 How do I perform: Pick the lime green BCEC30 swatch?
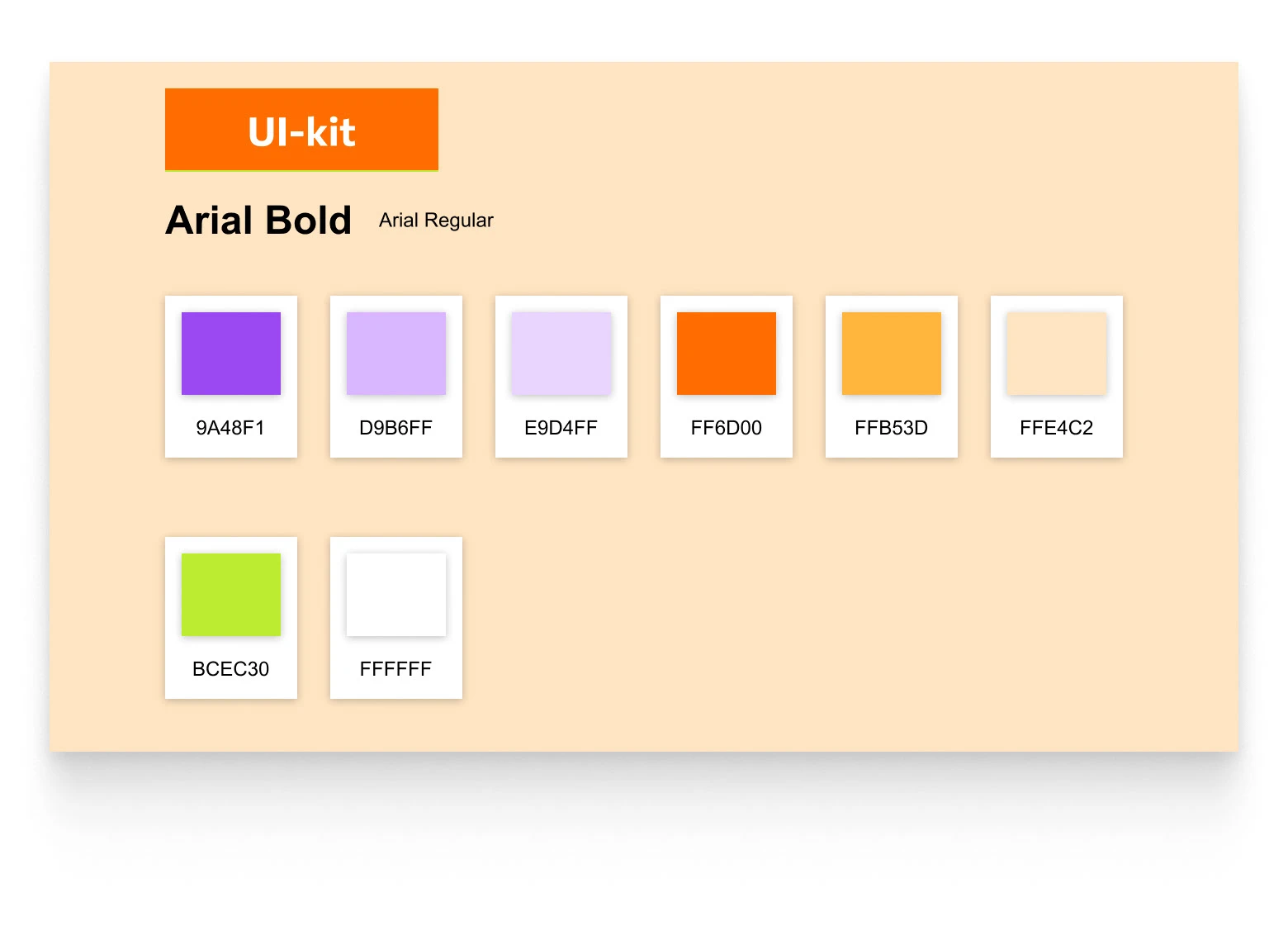[x=231, y=595]
